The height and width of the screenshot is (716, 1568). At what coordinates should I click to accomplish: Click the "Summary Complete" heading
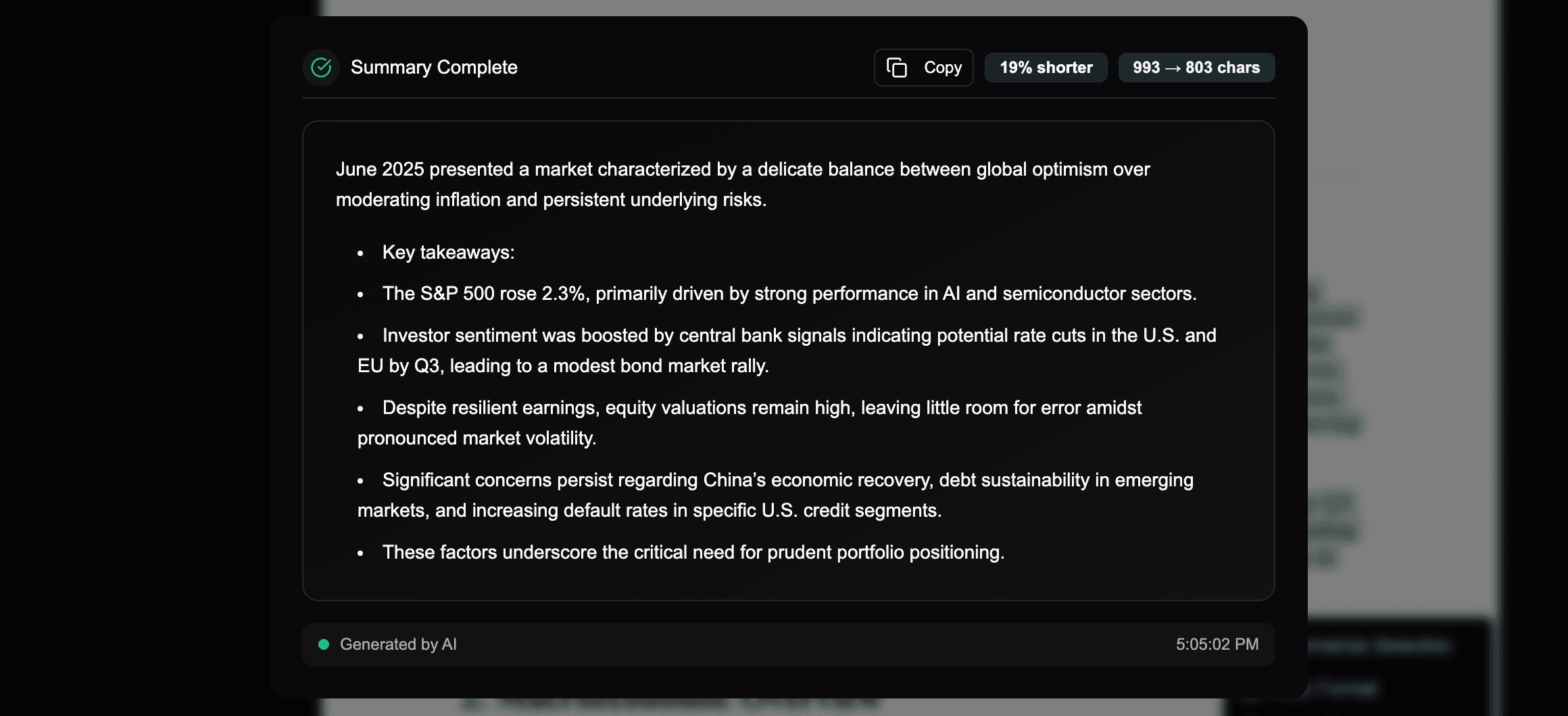point(434,68)
